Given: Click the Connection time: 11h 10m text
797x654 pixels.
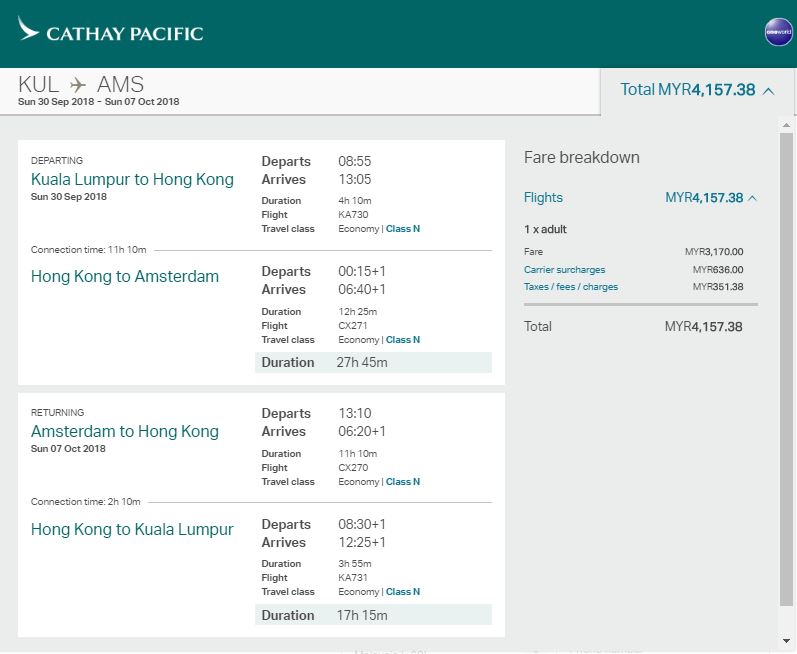Looking at the screenshot, I should point(88,250).
